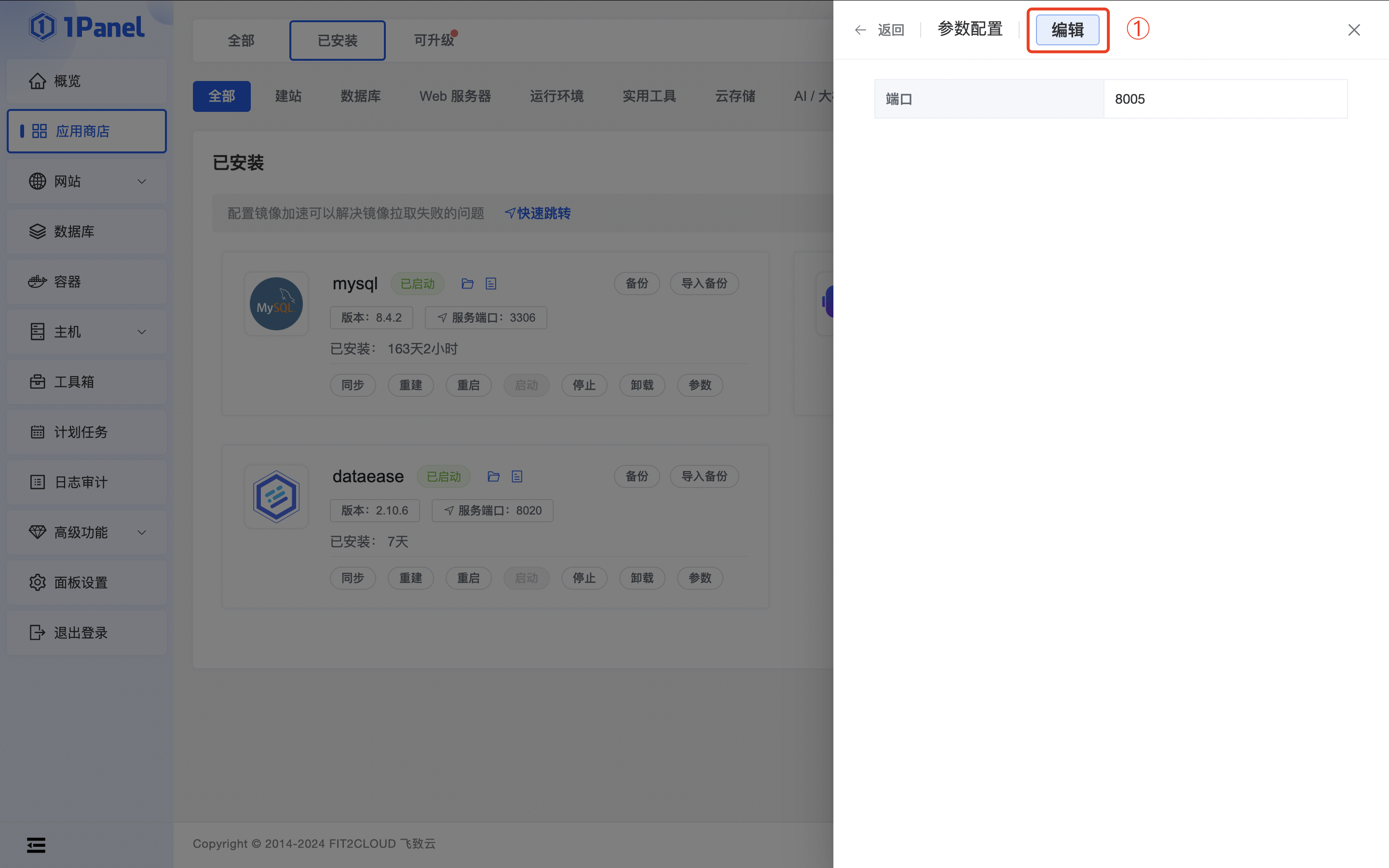This screenshot has height=868, width=1389.
Task: Switch to the 可升级 tab
Action: click(x=434, y=40)
